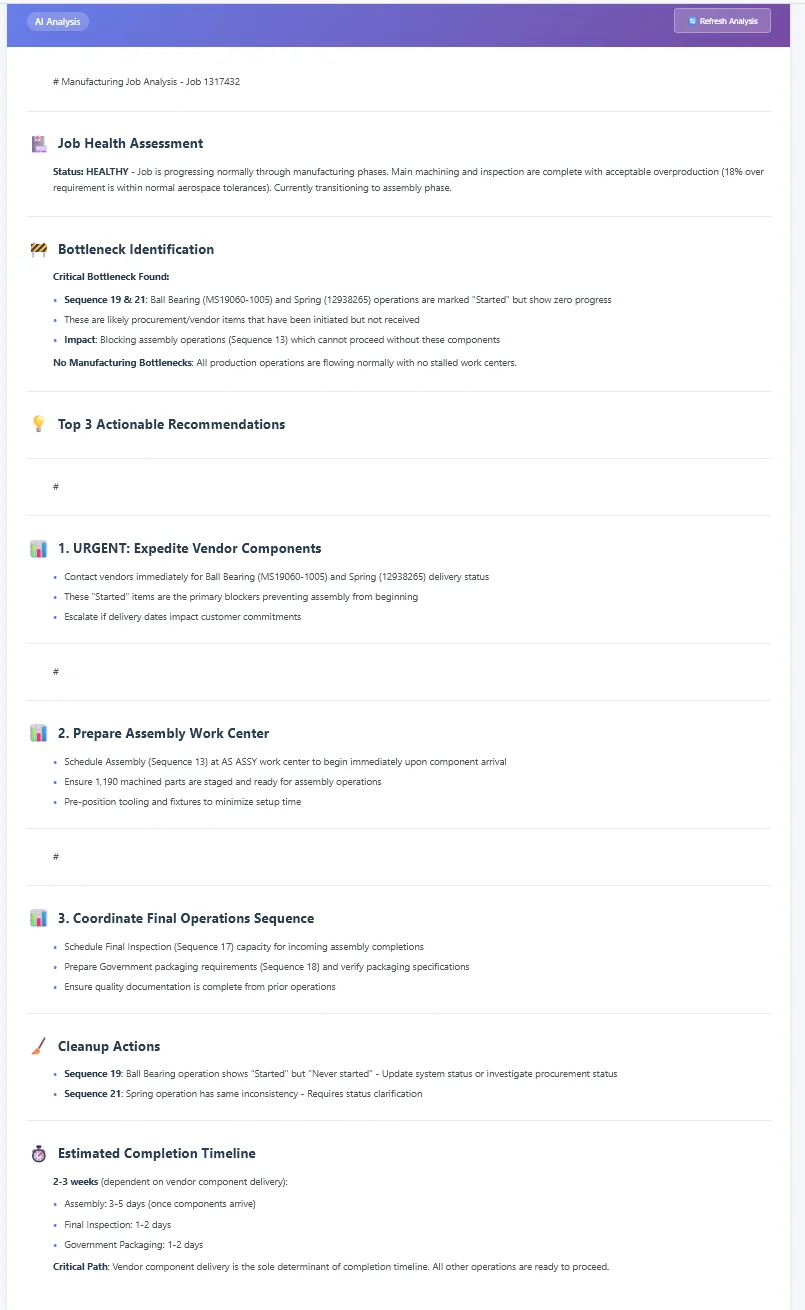Select the Job Health Assessment heading

(130, 144)
